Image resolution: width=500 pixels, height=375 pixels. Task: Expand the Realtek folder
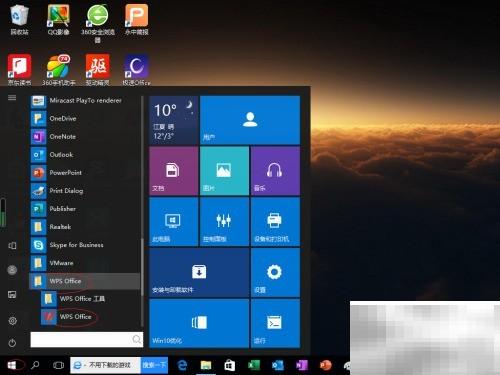point(85,227)
